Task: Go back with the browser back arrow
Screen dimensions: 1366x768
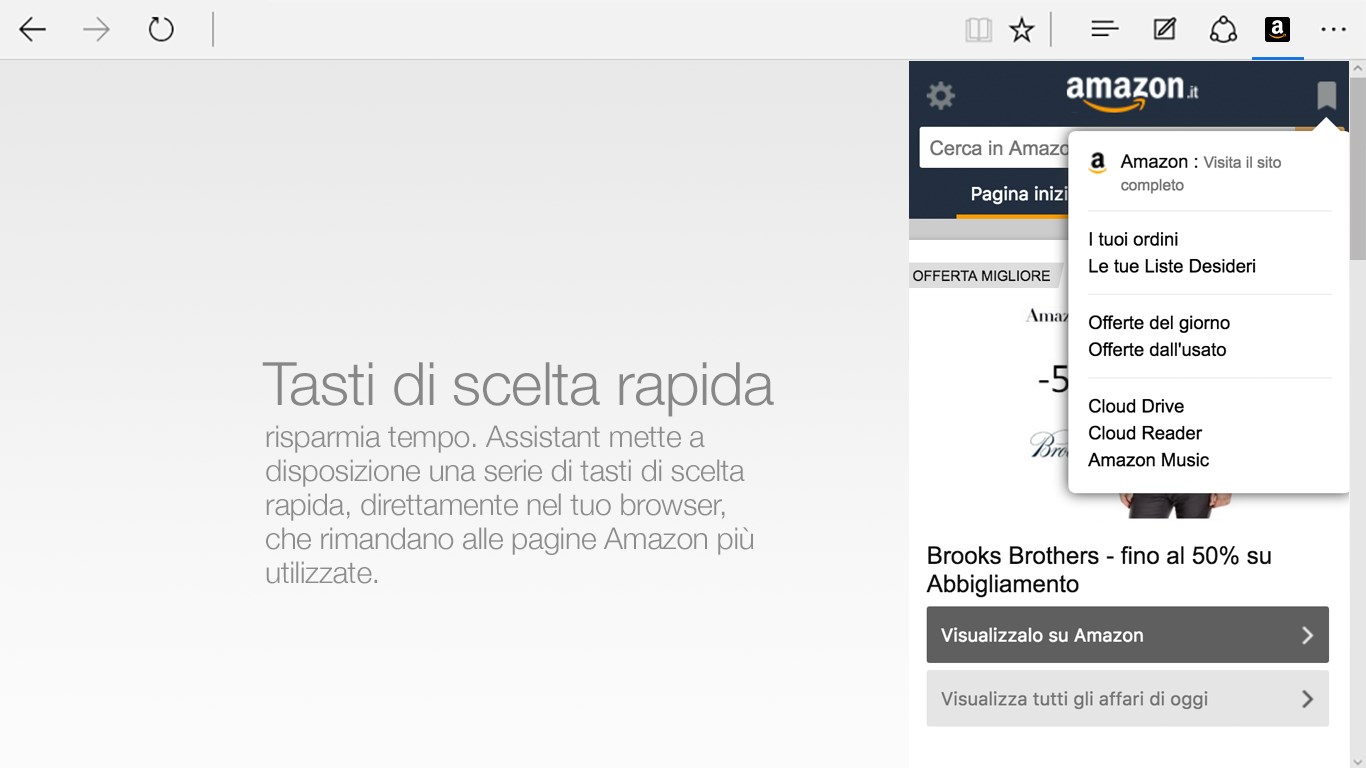Action: coord(33,30)
